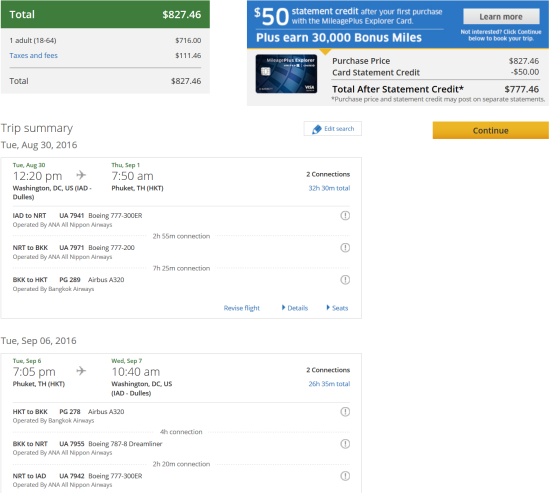The image size is (550, 493).
Task: Click the airplane arrow icon in return flight
Action: point(81,371)
